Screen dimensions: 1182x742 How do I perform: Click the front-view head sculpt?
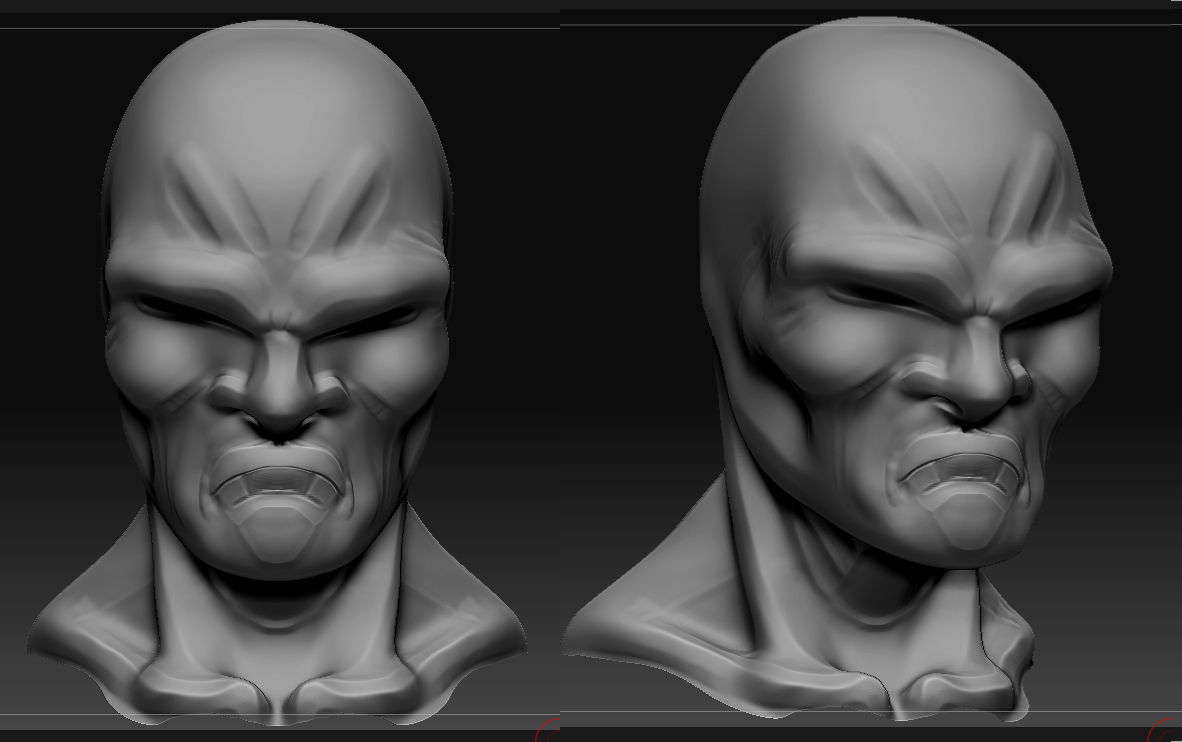click(x=277, y=373)
